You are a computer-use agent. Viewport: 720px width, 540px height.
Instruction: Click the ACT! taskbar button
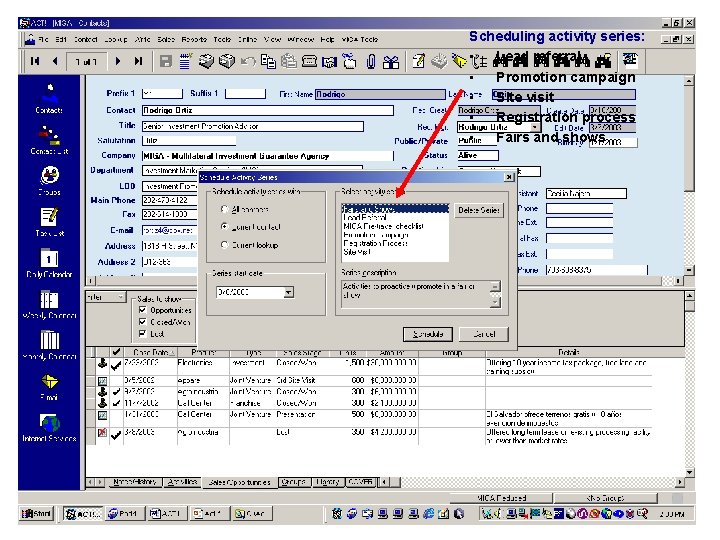coord(82,513)
